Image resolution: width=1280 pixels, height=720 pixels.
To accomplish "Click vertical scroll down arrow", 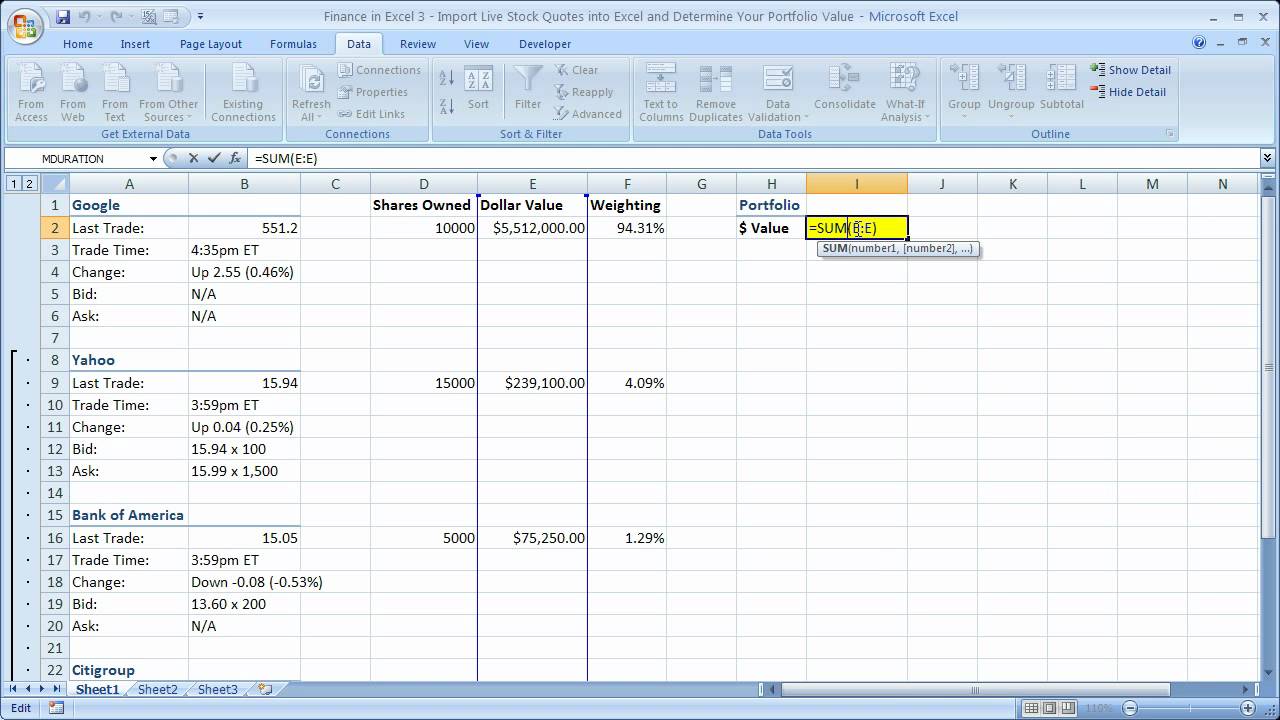I will point(1268,673).
